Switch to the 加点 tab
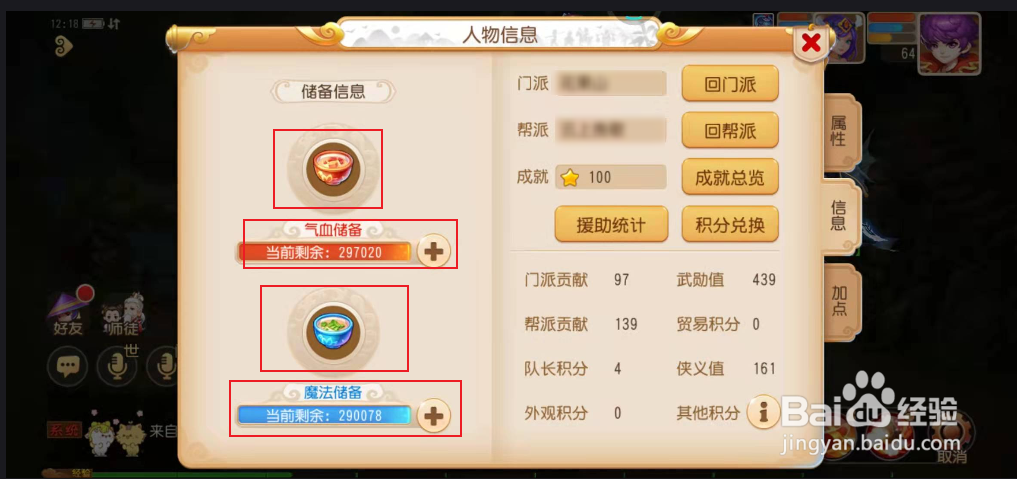 click(840, 302)
